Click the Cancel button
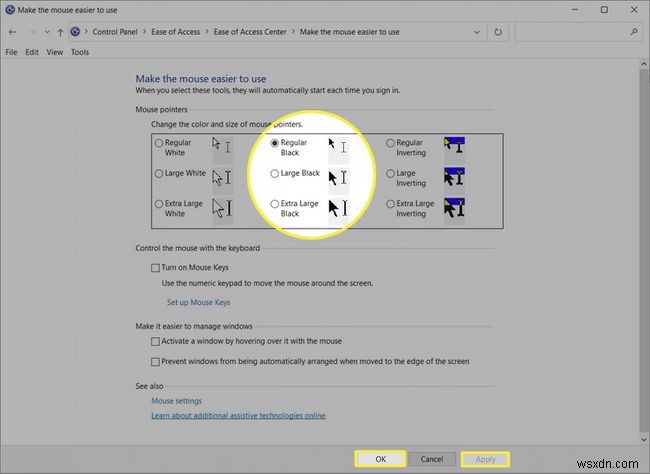The height and width of the screenshot is (474, 650). tap(432, 459)
